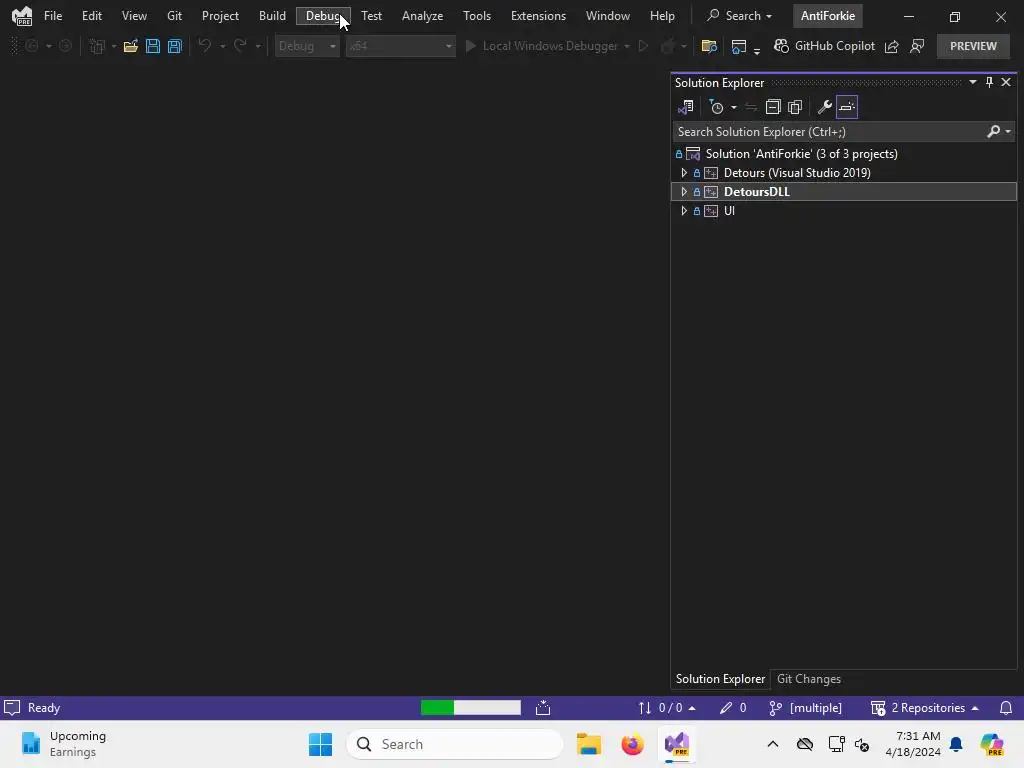The image size is (1024, 768).
Task: Close the Solution Explorer panel
Action: point(1006,82)
